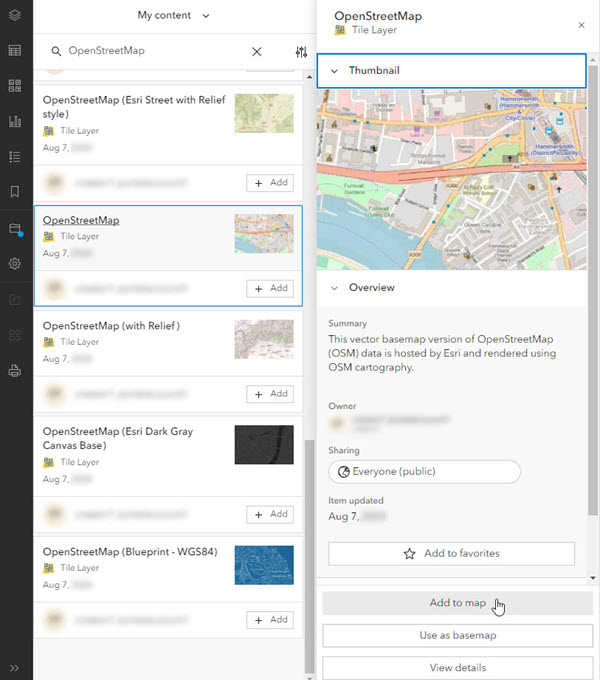The height and width of the screenshot is (680, 600).
Task: Open the Tables icon in the sidebar
Action: [x=15, y=51]
